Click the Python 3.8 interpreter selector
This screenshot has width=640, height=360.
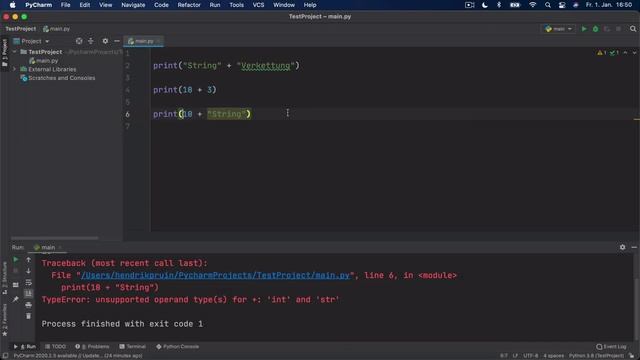coord(596,356)
